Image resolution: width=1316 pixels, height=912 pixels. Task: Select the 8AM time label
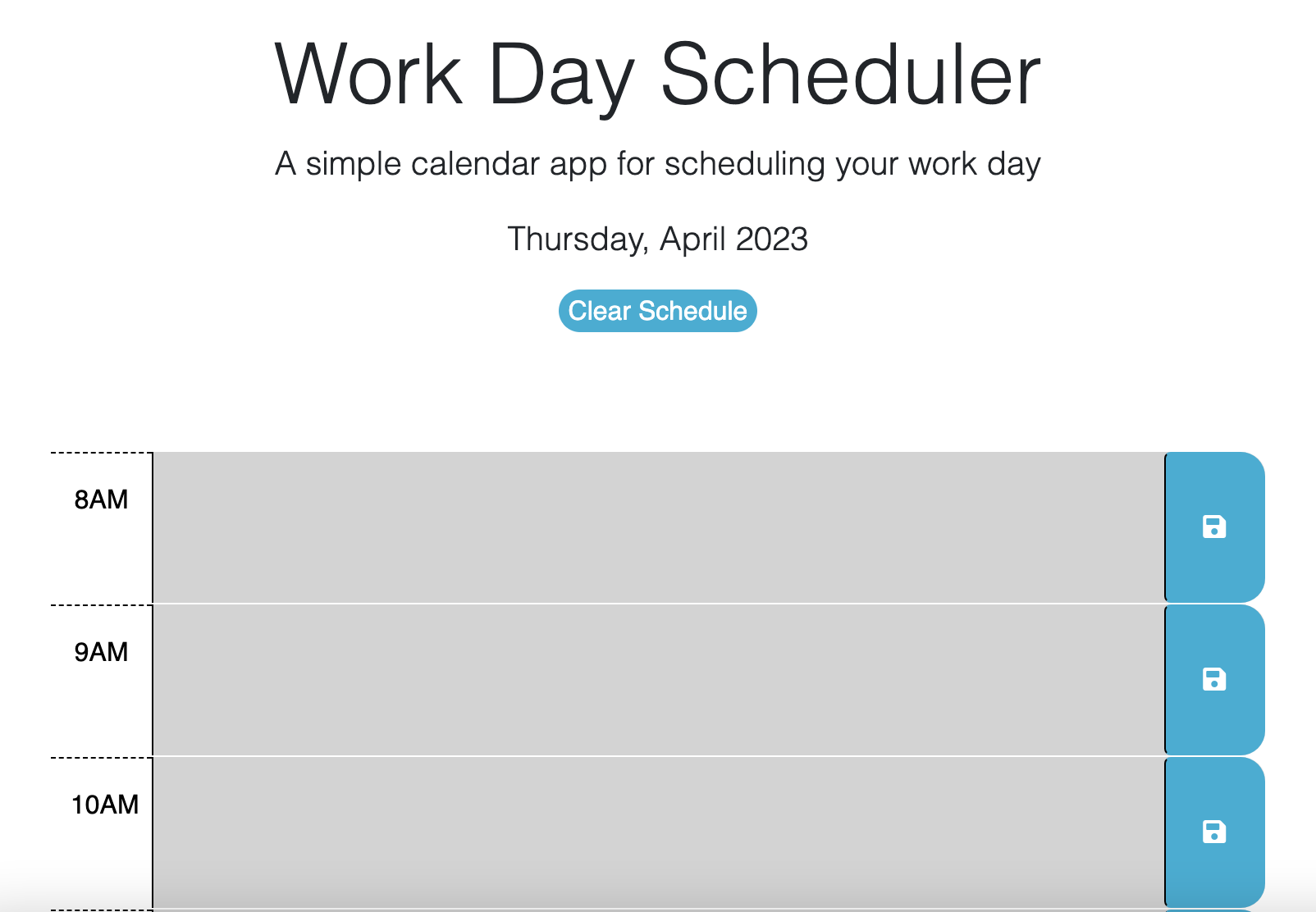[100, 499]
